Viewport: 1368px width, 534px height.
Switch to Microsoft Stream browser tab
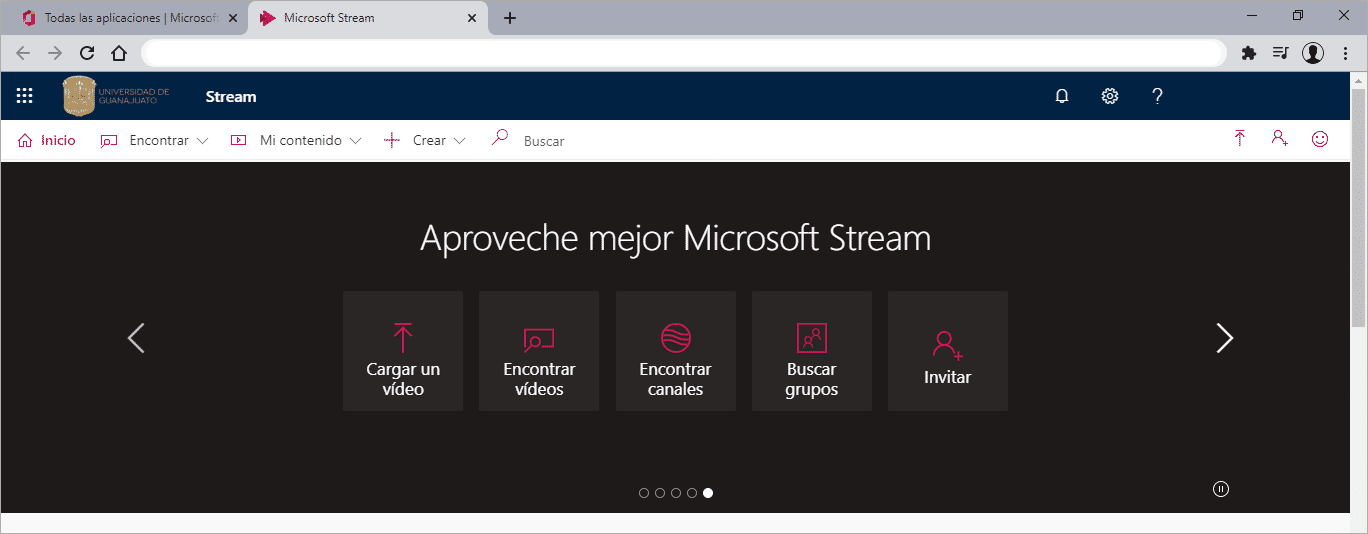[x=368, y=18]
